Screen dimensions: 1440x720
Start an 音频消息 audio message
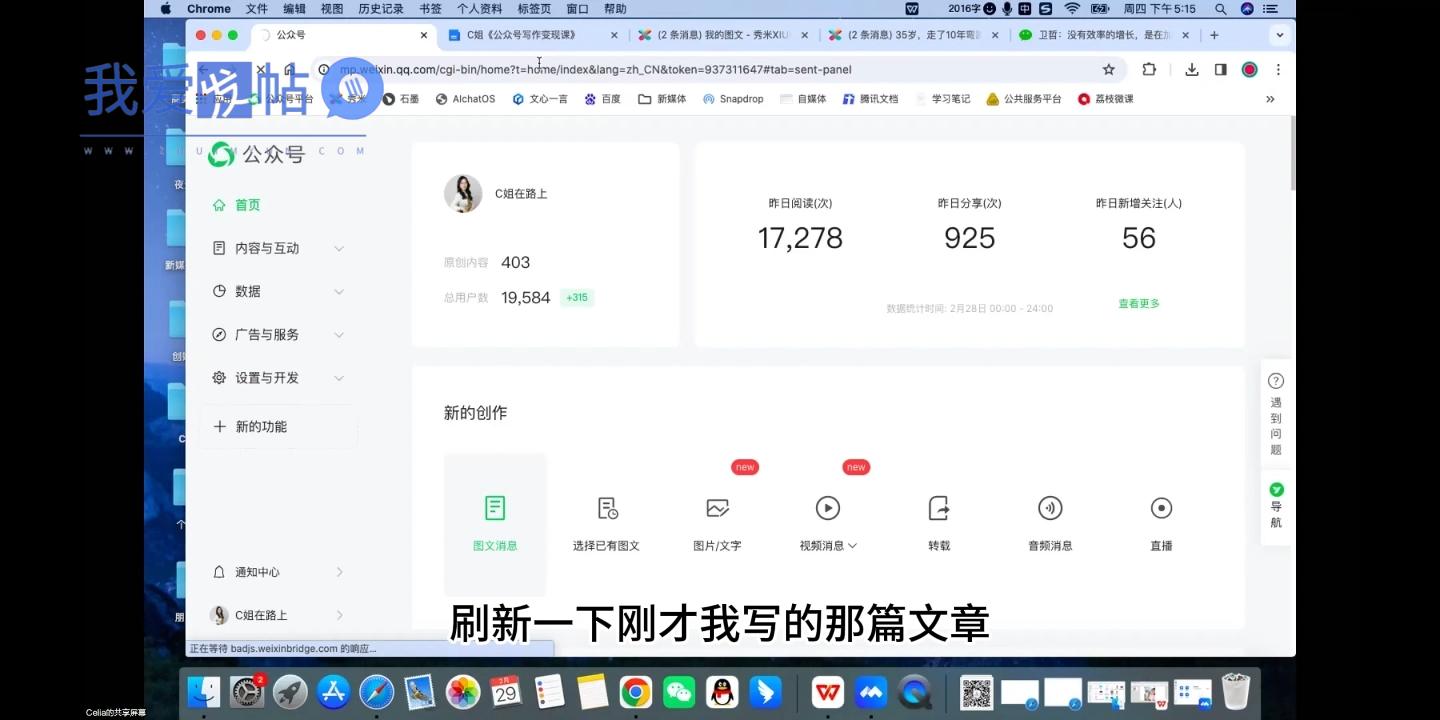(1050, 523)
